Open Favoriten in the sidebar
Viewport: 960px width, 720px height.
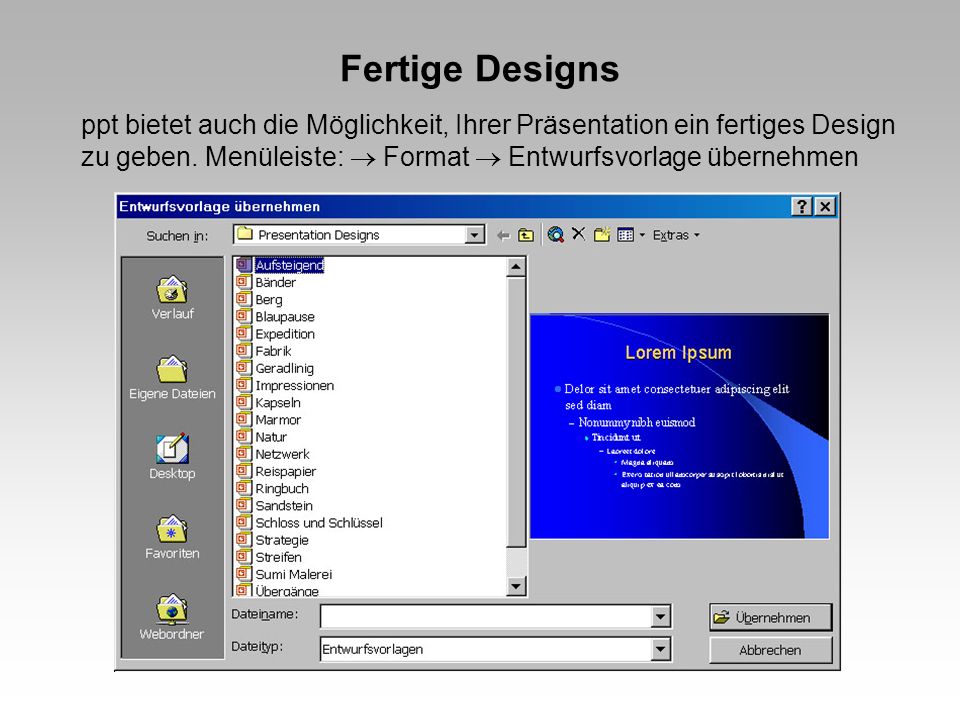click(172, 538)
